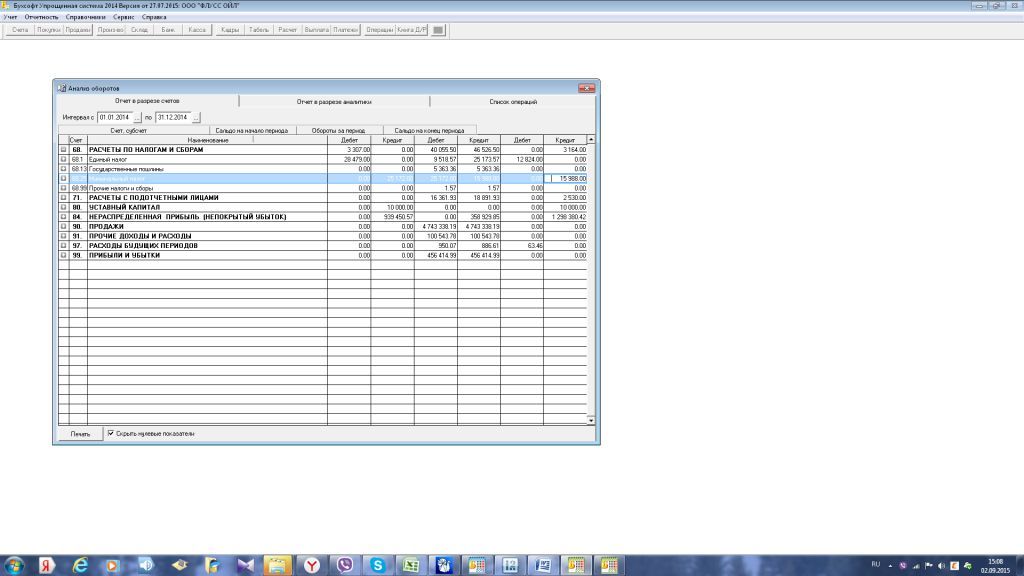Open the start date picker button
Image resolution: width=1024 pixels, height=576 pixels.
[137, 118]
